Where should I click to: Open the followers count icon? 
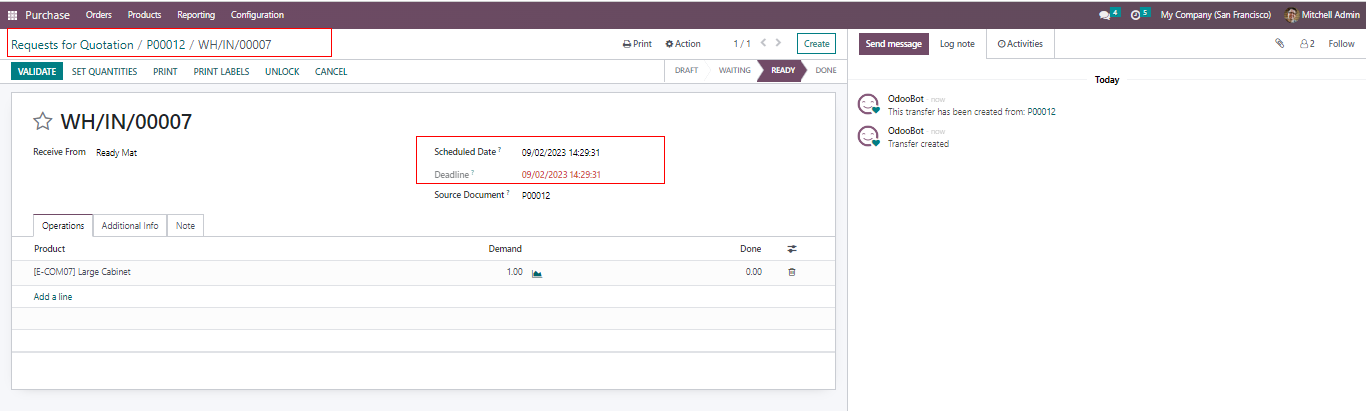coord(1307,44)
